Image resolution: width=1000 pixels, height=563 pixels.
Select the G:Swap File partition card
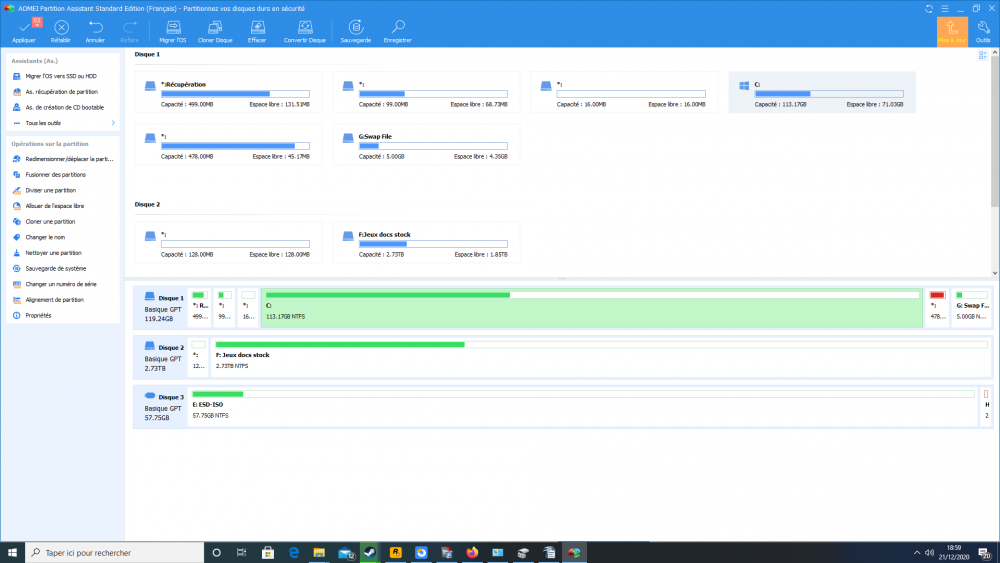pyautogui.click(x=426, y=146)
